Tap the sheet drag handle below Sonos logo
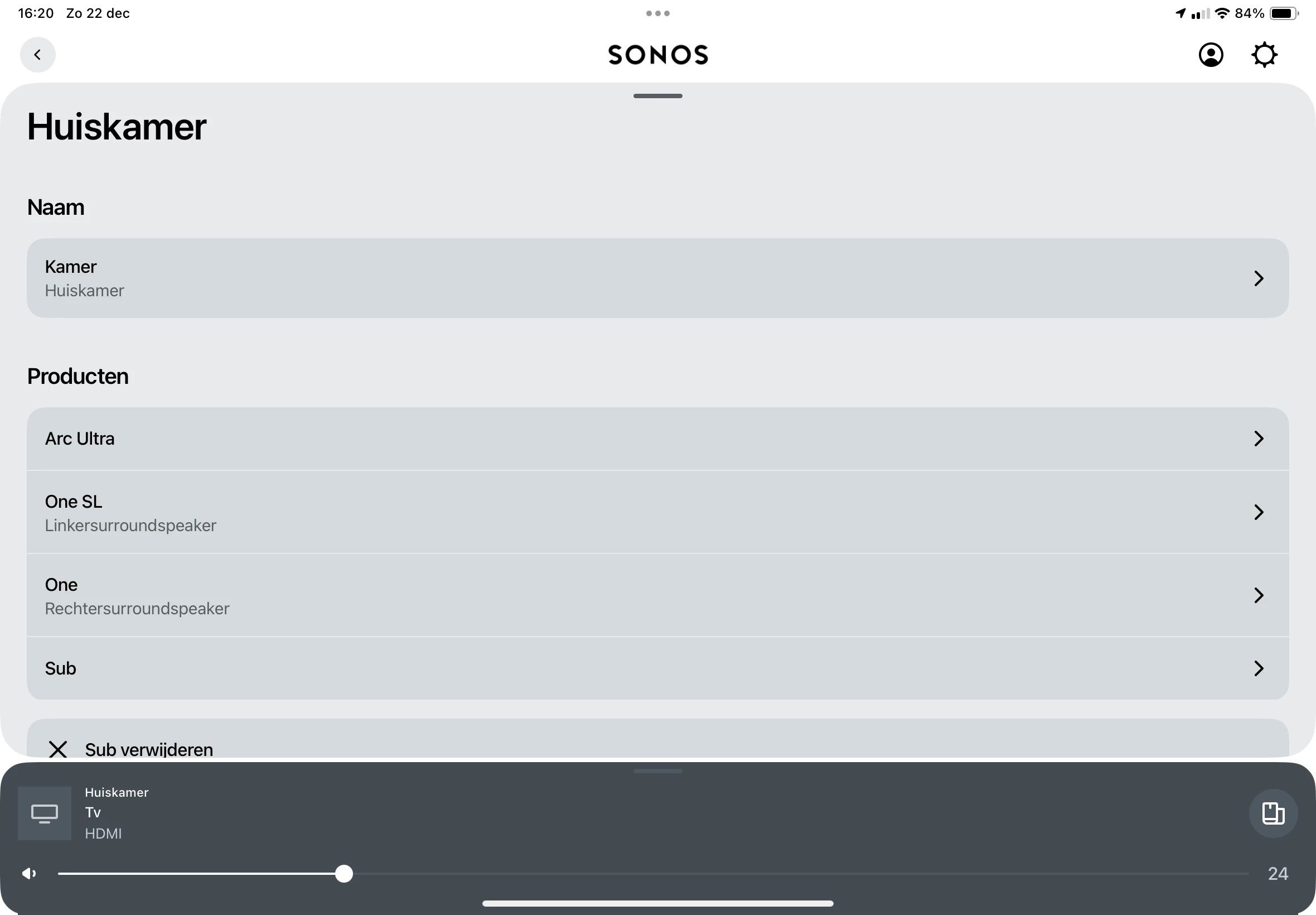This screenshot has width=1316, height=915. click(657, 96)
